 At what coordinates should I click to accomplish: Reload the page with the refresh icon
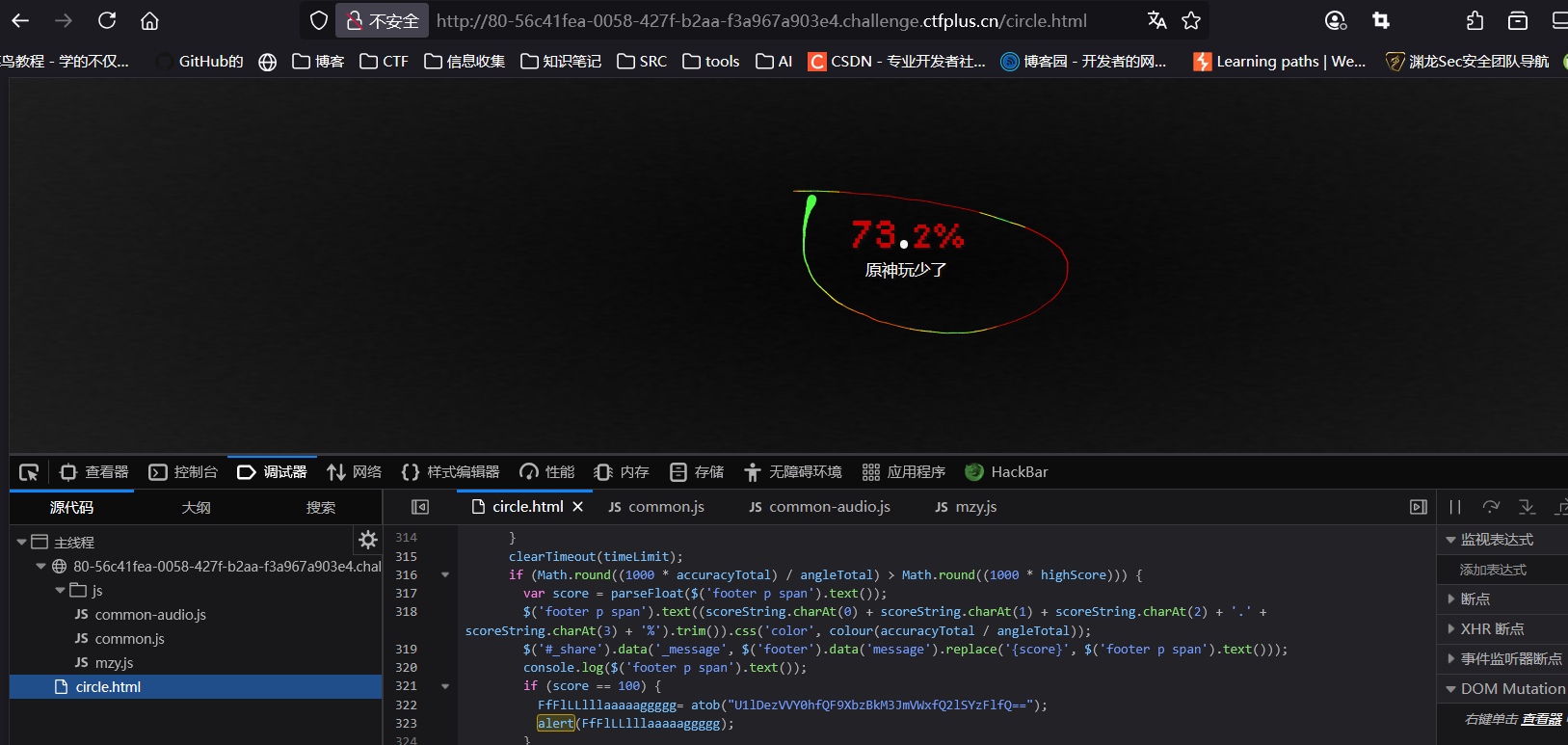(107, 20)
